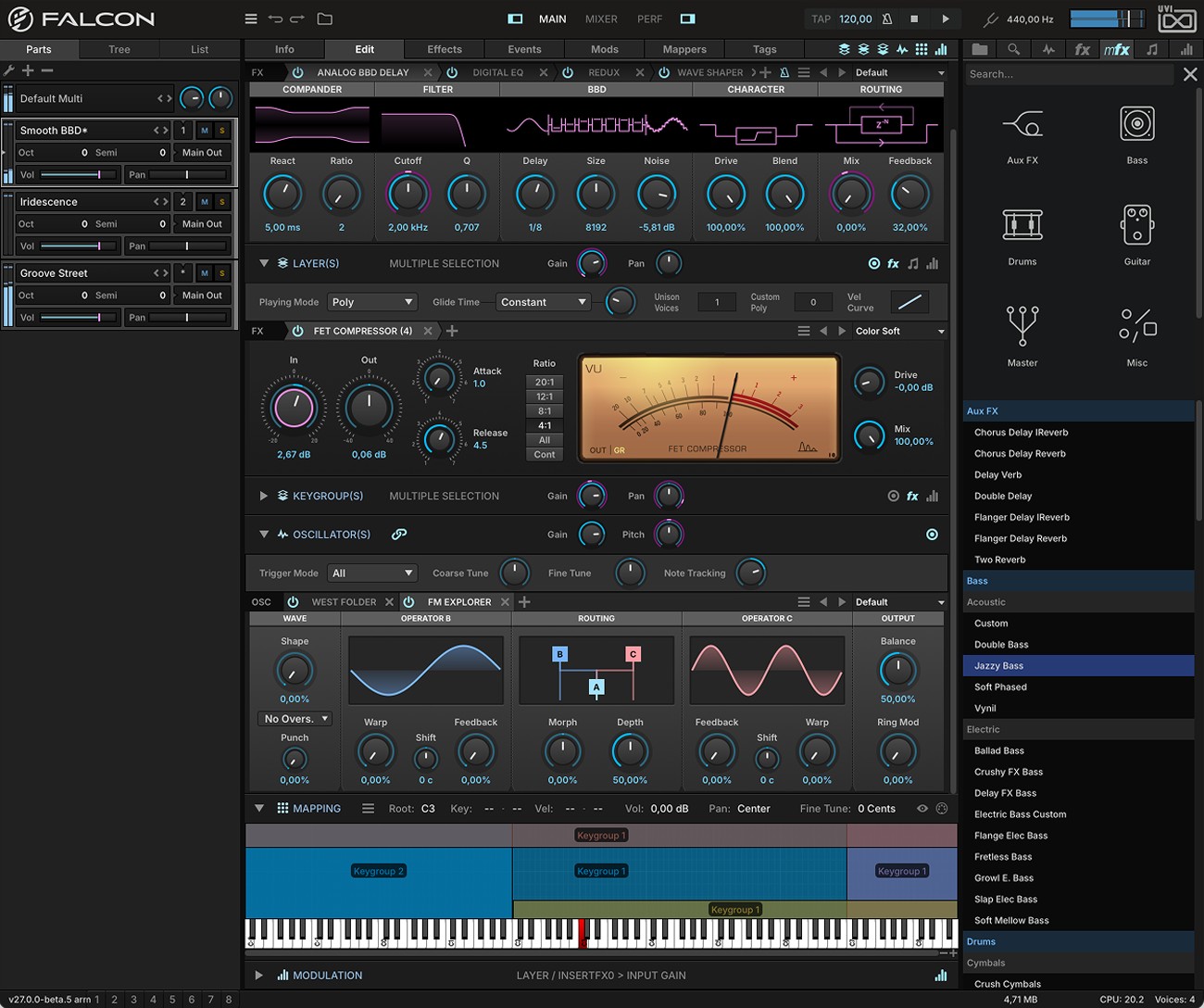
Task: Click the tuning fork icon
Action: [x=990, y=19]
